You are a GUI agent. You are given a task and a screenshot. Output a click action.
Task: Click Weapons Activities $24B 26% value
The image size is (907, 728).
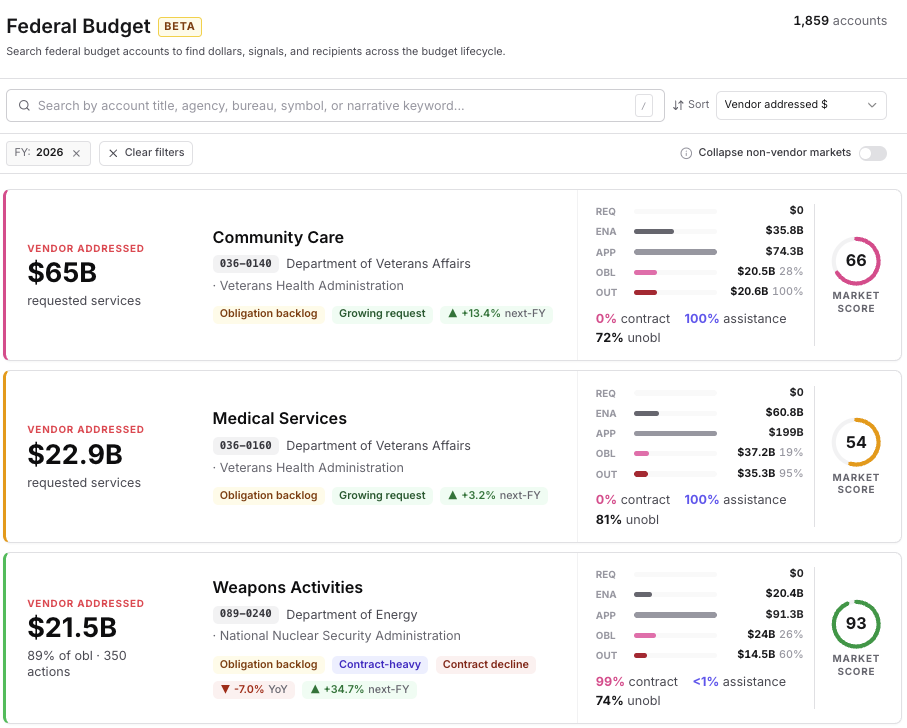point(775,634)
